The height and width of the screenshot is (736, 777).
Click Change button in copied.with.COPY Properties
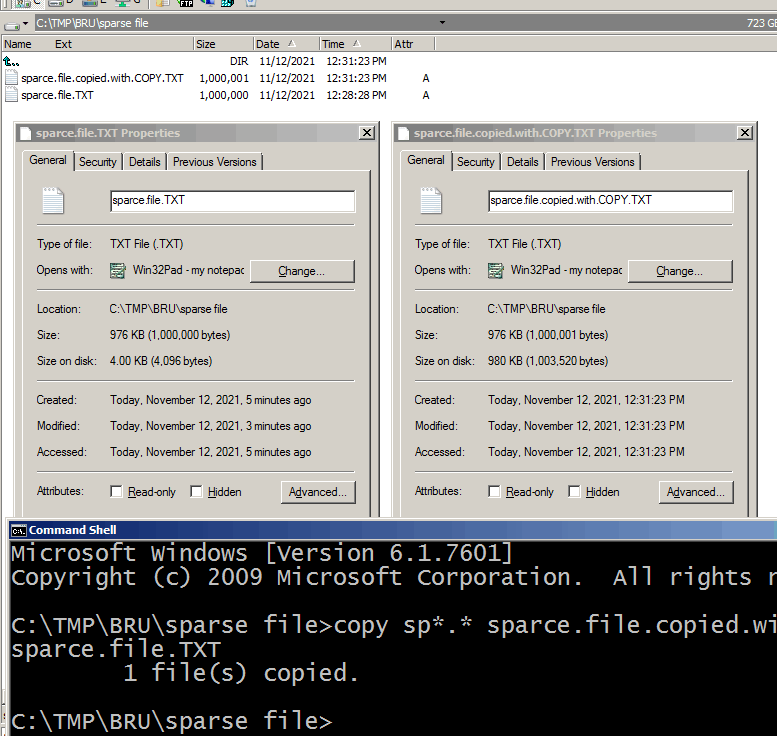680,271
